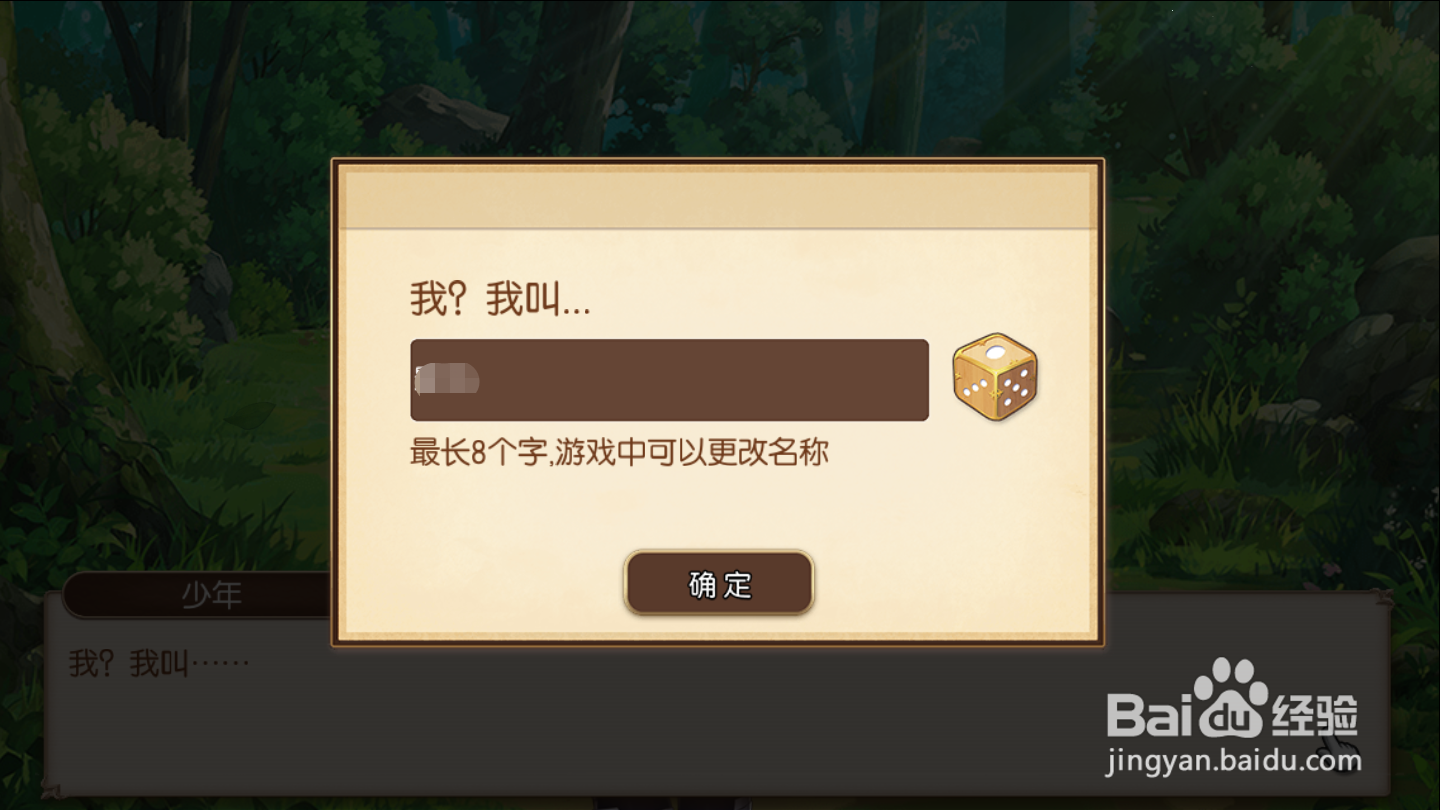Click the name entry text field
This screenshot has width=1440, height=810.
(669, 380)
